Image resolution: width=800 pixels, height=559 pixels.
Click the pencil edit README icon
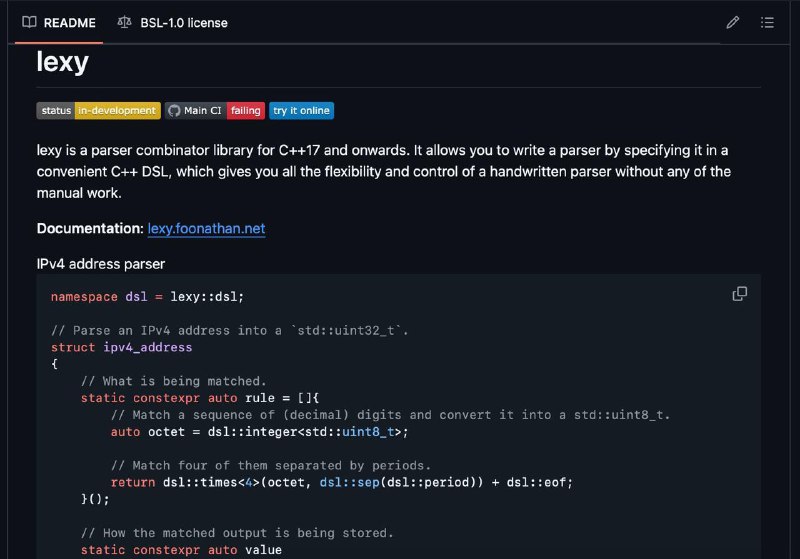(x=733, y=22)
